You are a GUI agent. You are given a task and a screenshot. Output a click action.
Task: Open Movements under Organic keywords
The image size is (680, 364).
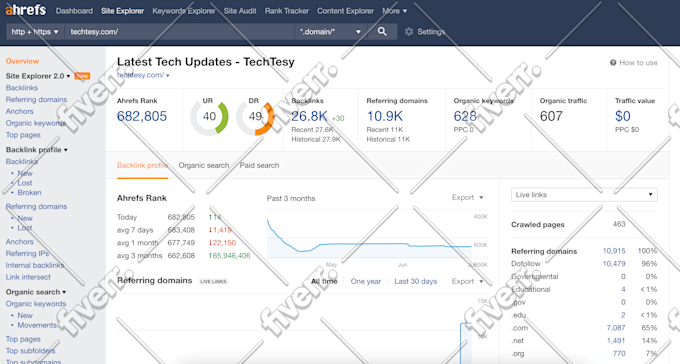37,325
